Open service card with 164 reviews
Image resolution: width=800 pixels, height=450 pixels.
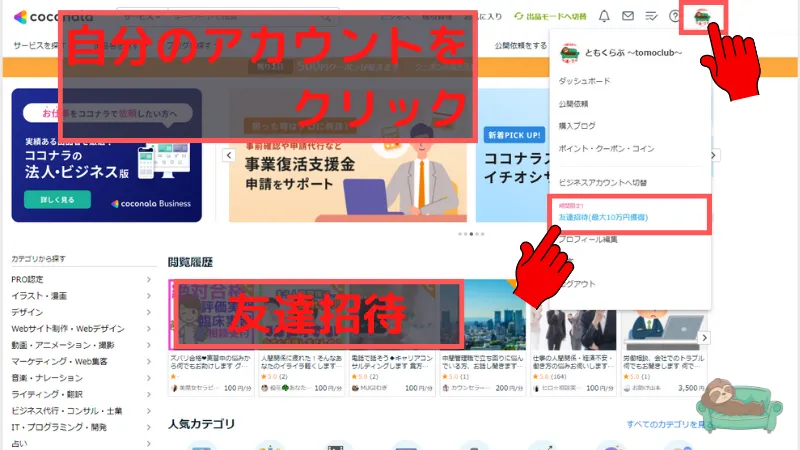point(573,337)
